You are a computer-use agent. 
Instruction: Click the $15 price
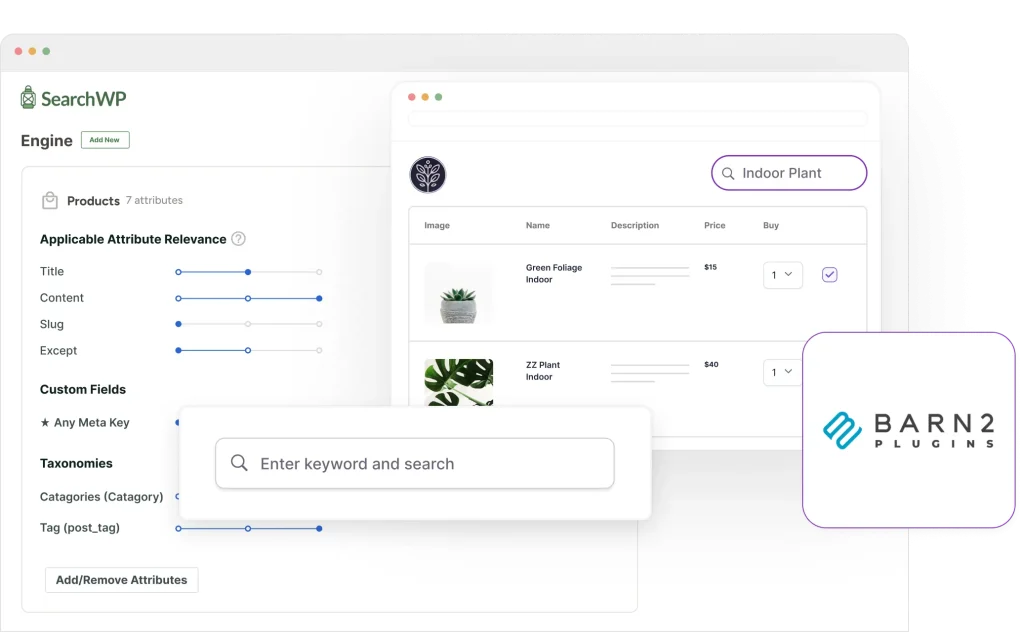pyautogui.click(x=711, y=267)
